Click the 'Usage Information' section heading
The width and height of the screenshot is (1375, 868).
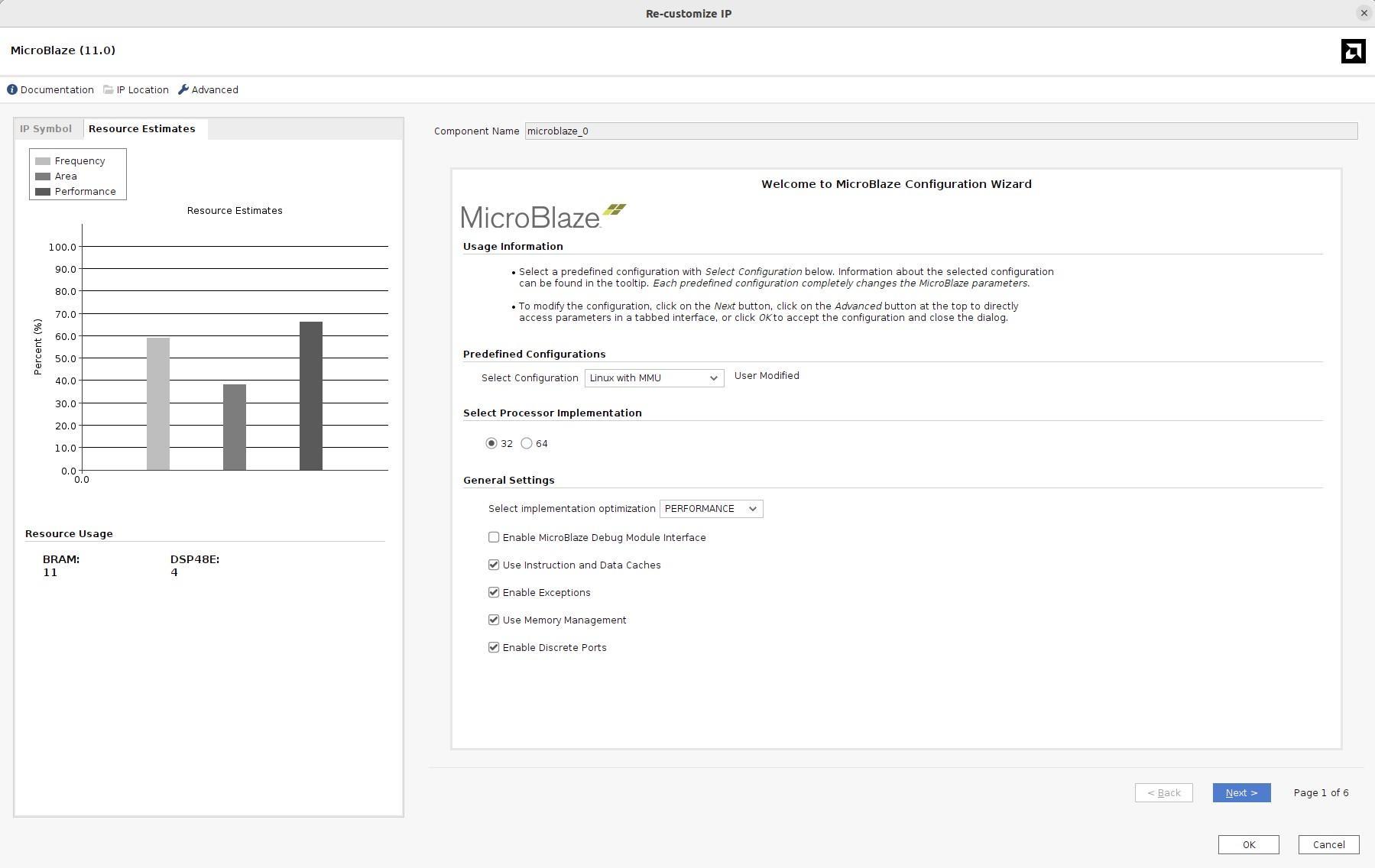point(513,246)
